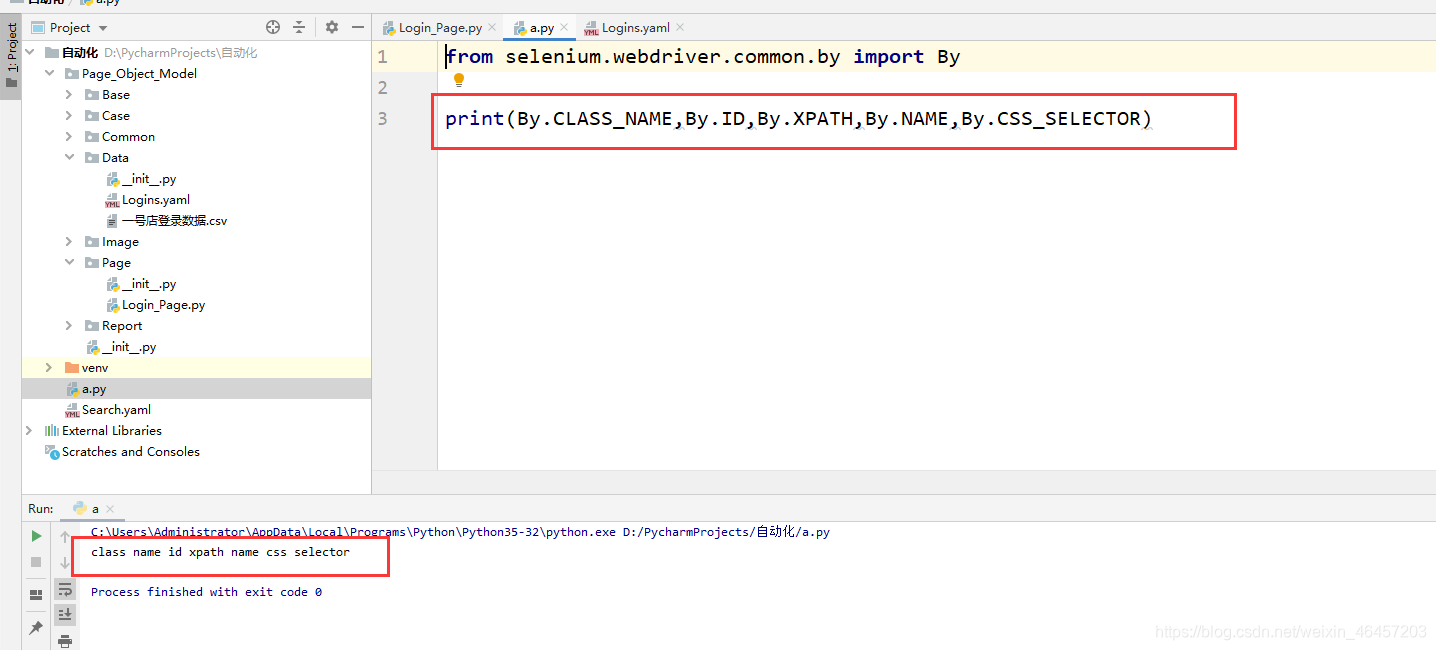Expand the Case folder arrow
The image size is (1436, 650).
(x=68, y=115)
